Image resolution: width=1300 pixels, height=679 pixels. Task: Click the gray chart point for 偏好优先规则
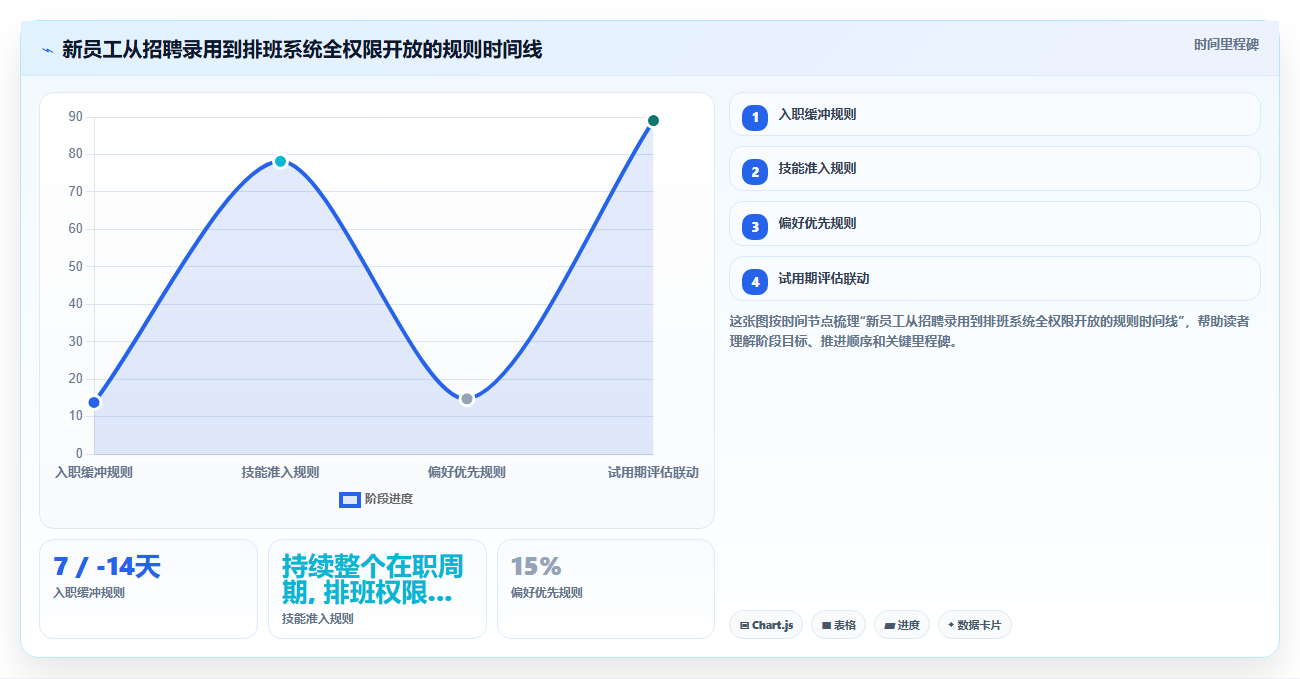pyautogui.click(x=466, y=399)
